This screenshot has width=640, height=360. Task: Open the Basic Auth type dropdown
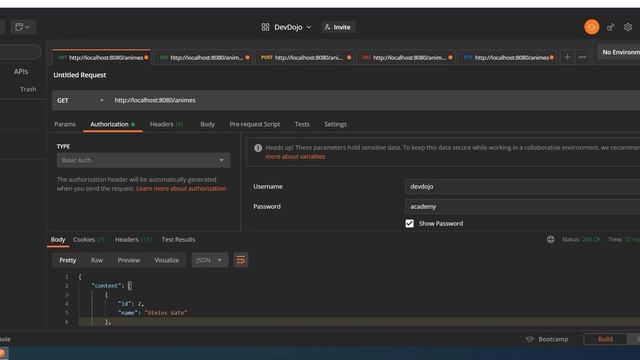143,160
